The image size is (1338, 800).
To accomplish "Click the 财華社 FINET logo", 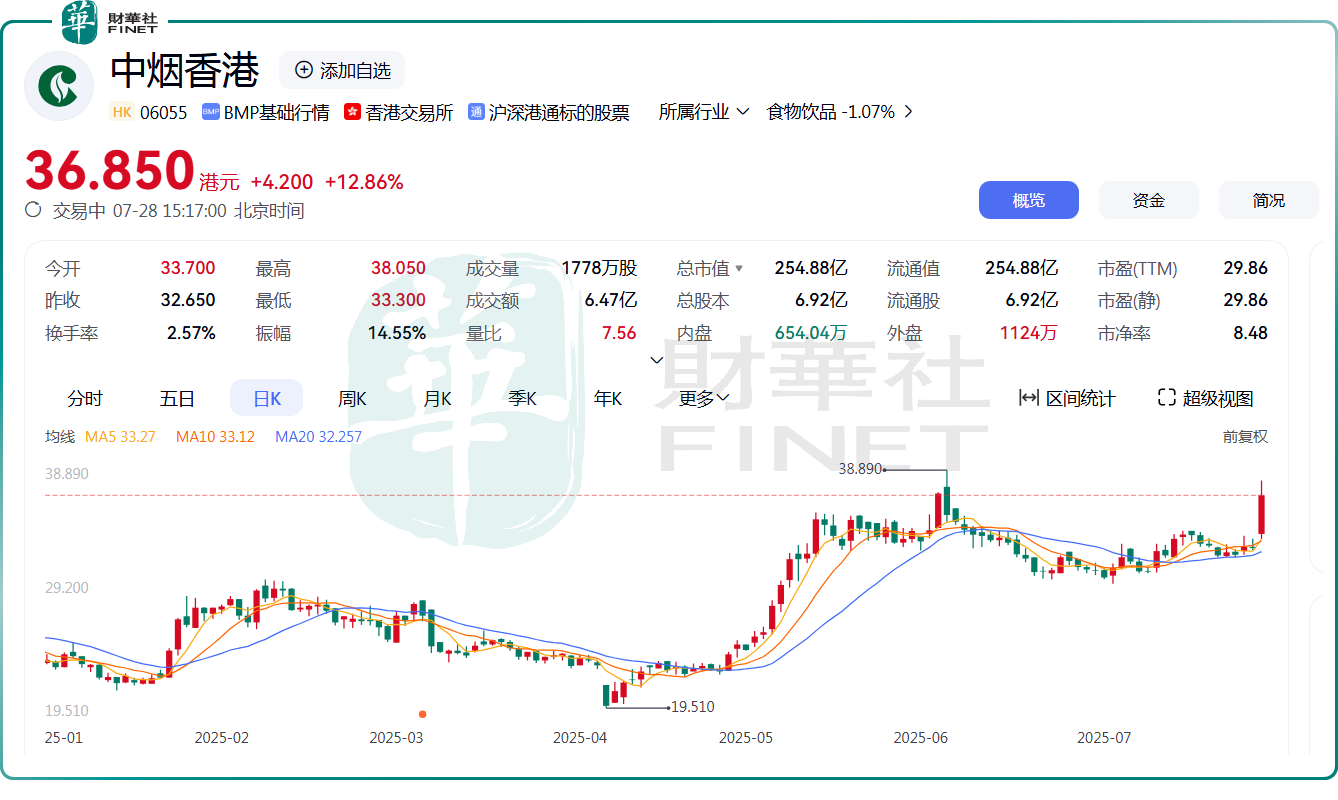I will coord(110,22).
